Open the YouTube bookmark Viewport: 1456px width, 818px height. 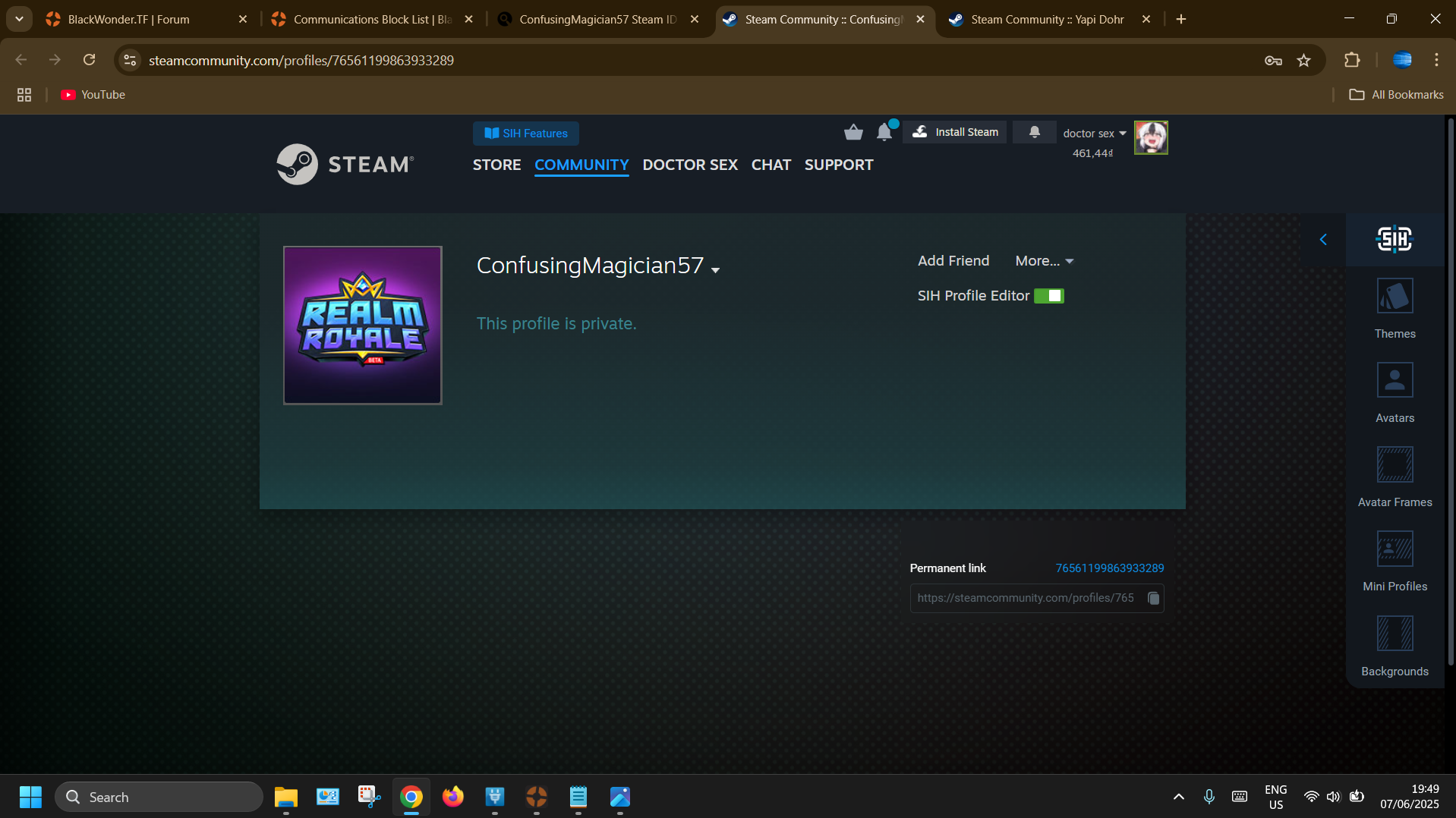93,95
